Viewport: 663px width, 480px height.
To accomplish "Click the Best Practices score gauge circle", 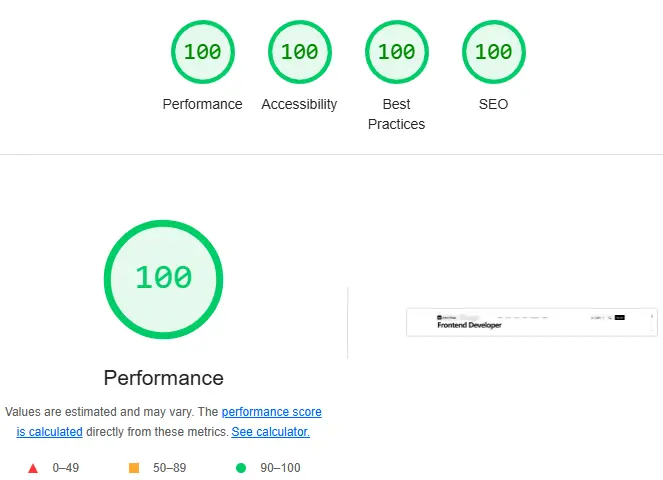I will pos(396,51).
